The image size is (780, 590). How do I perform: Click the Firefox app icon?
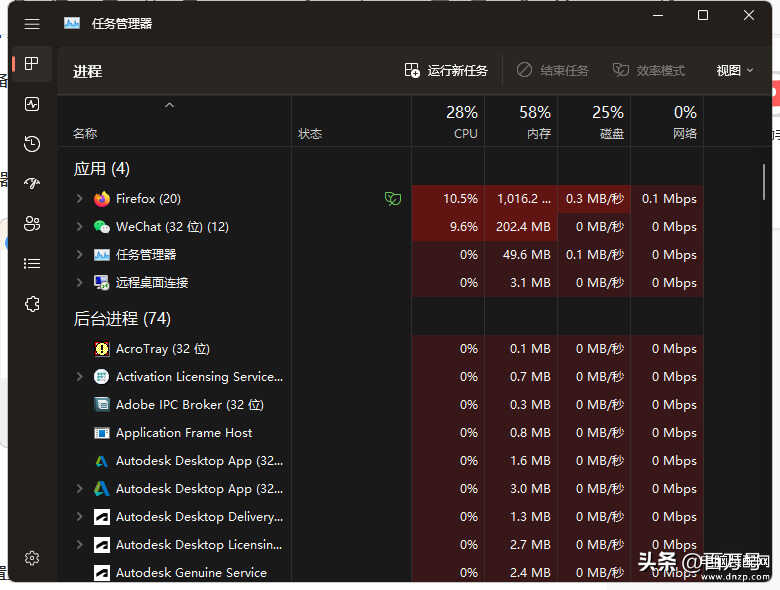tap(102, 199)
